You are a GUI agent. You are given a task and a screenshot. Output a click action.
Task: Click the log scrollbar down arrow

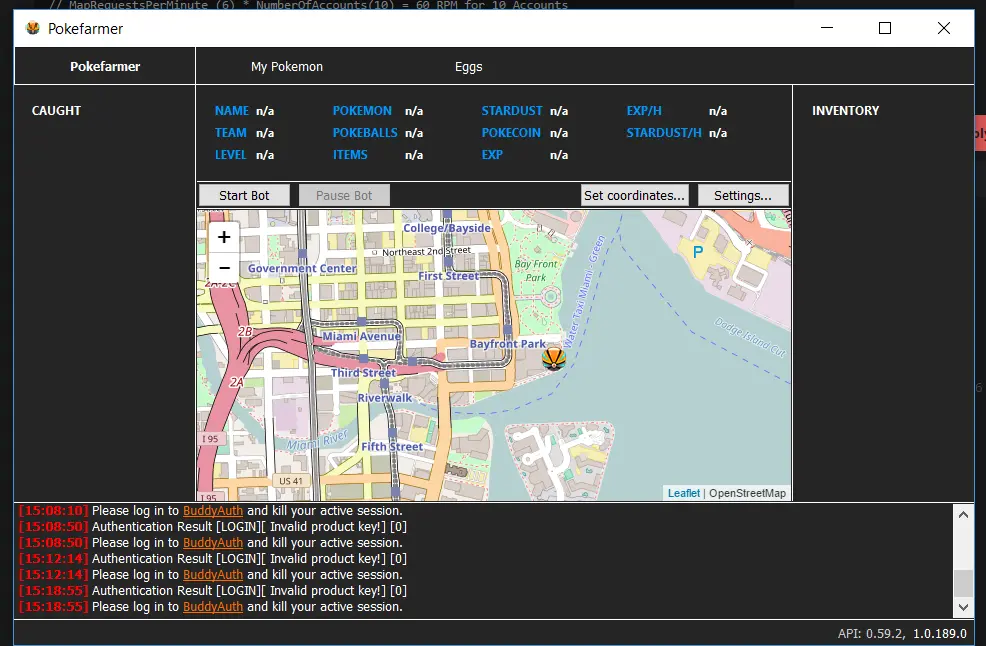[x=963, y=608]
